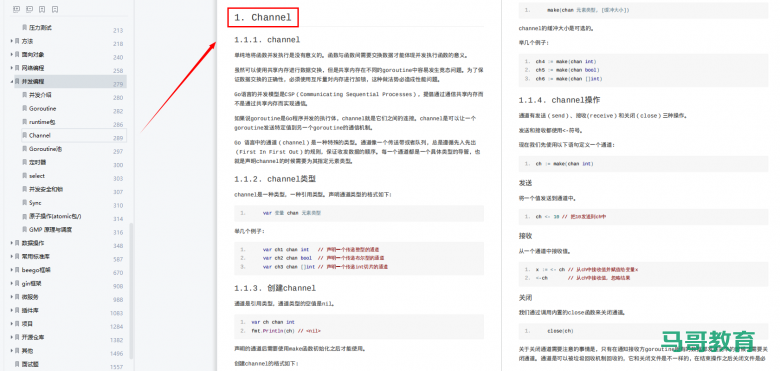Click the third bookmark toolbar icon (add bookmark)
The width and height of the screenshot is (780, 371).
click(x=42, y=9)
